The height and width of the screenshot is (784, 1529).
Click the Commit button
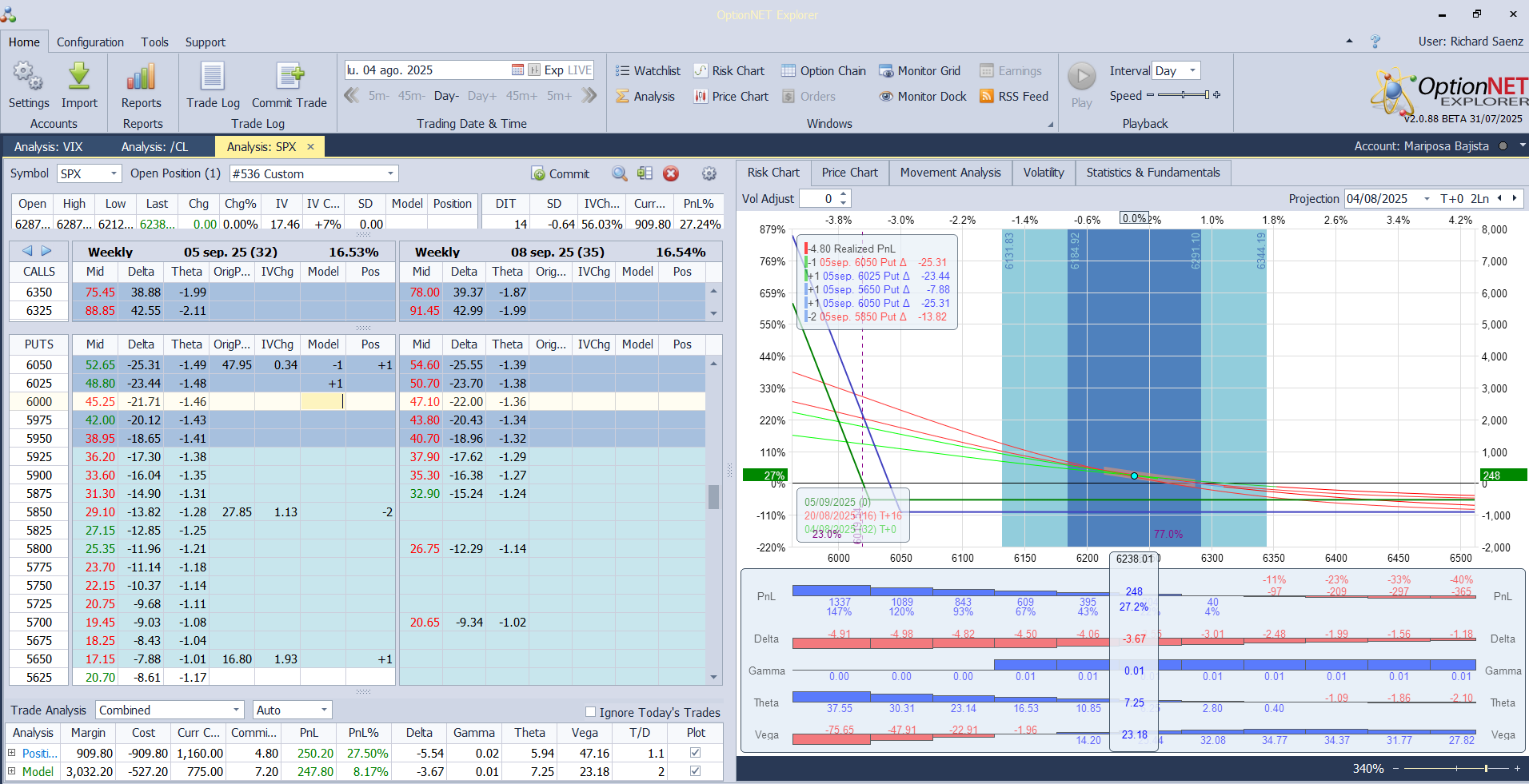(561, 173)
